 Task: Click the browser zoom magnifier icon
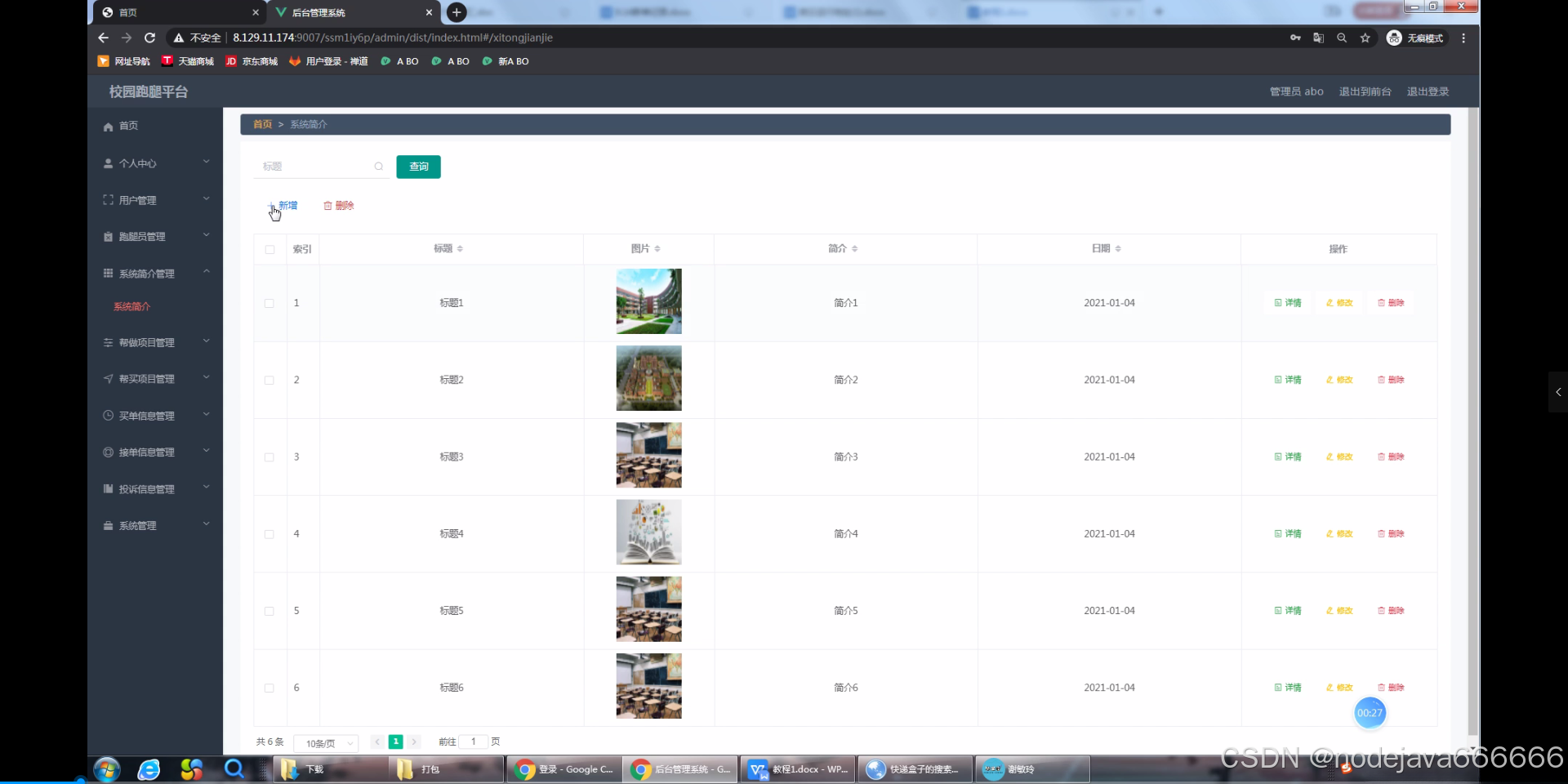1341,38
